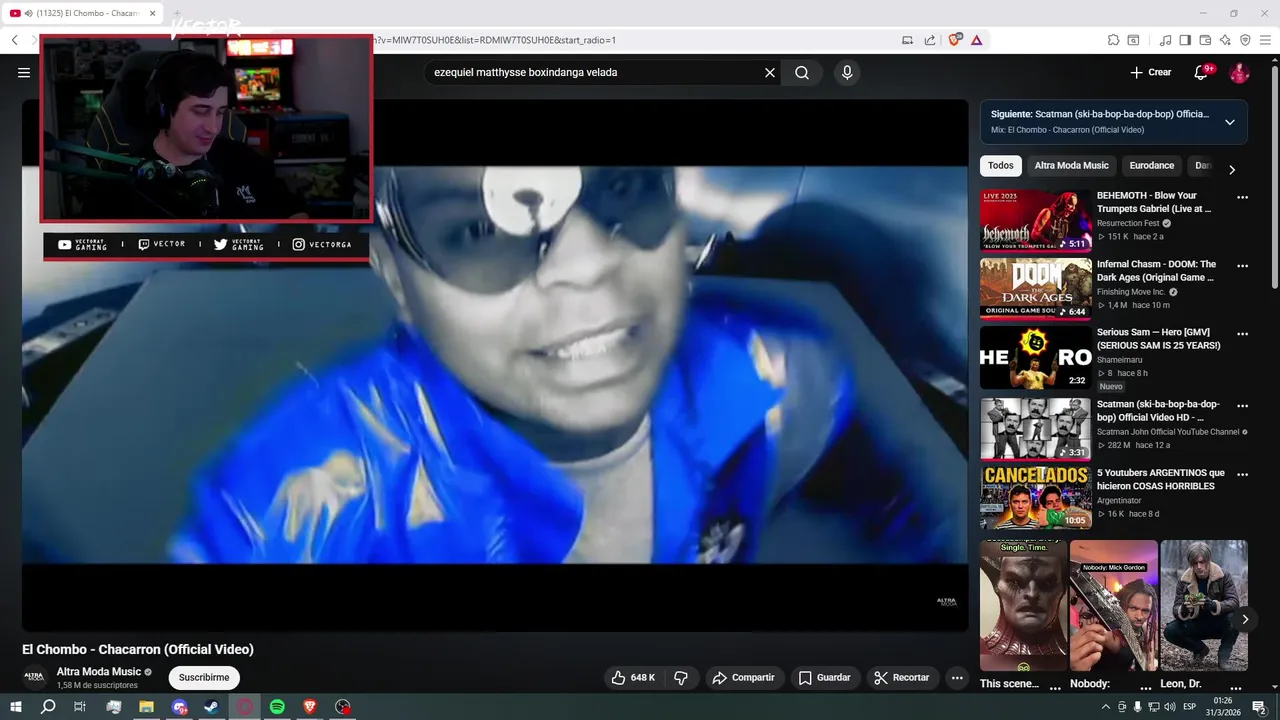Image resolution: width=1280 pixels, height=720 pixels.
Task: Open the account avatar menu
Action: [1239, 72]
